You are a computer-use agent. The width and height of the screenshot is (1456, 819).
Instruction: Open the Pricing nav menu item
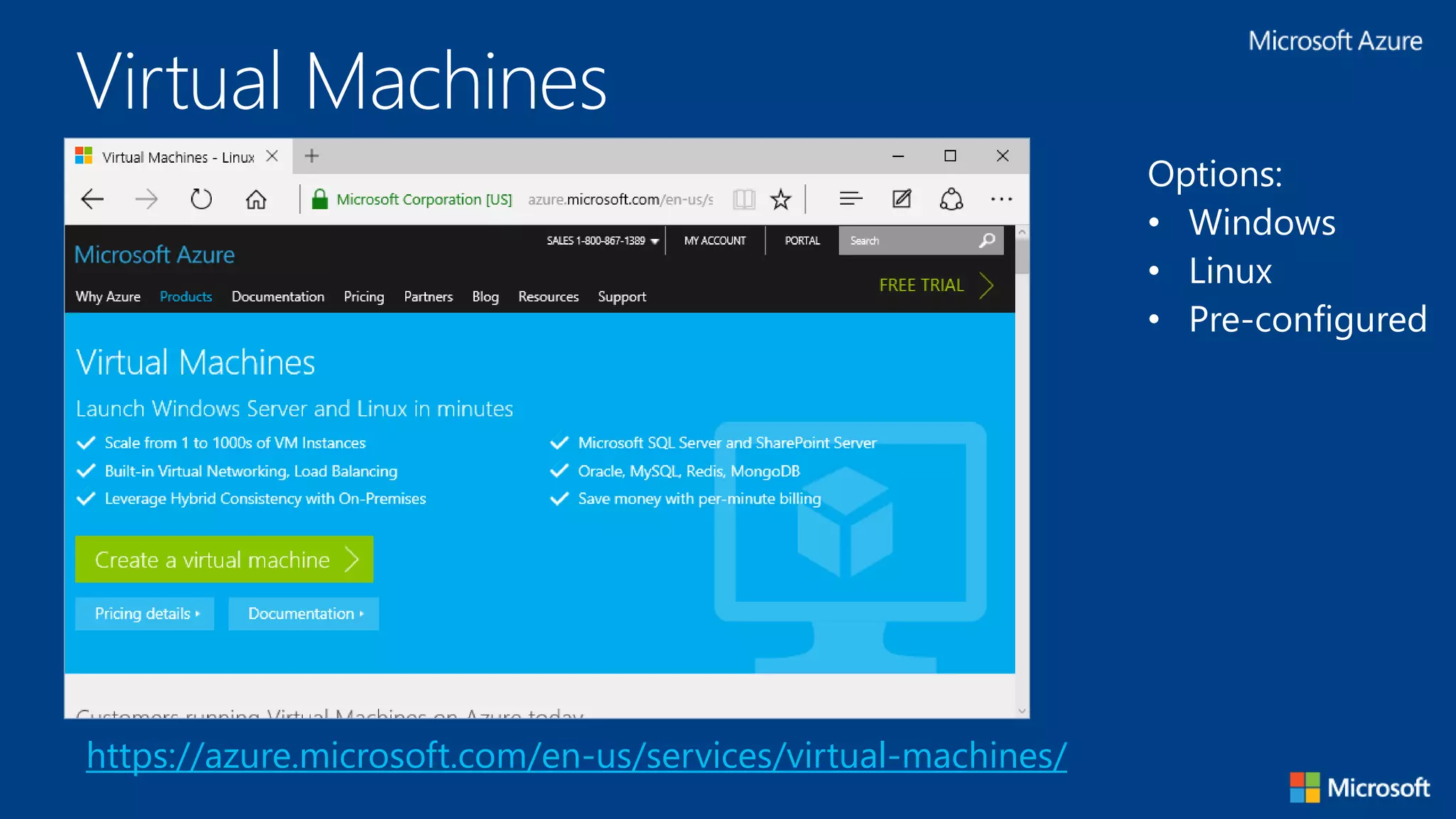[x=364, y=296]
